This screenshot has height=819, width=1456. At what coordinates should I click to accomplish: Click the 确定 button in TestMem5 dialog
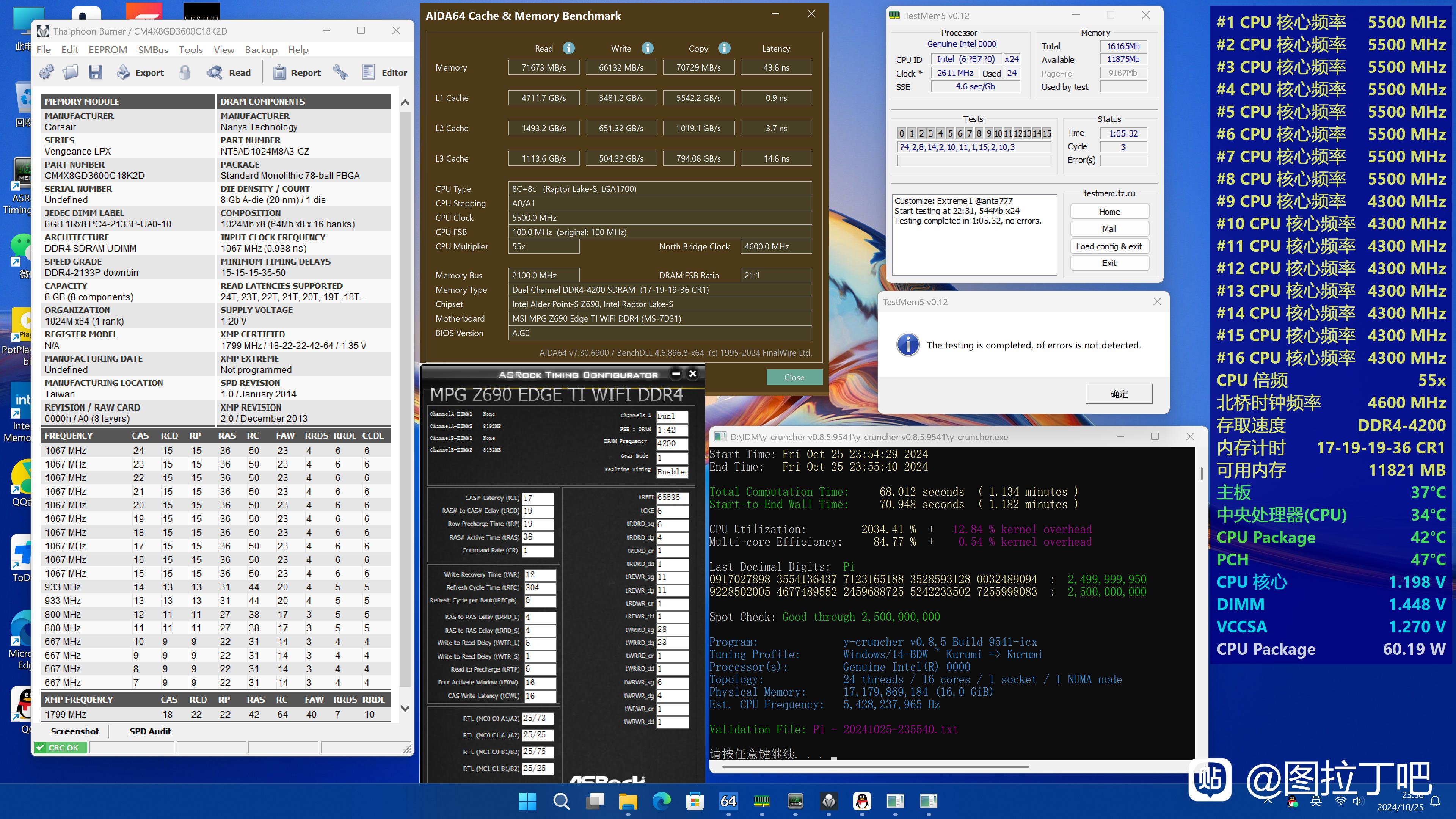coord(1119,394)
